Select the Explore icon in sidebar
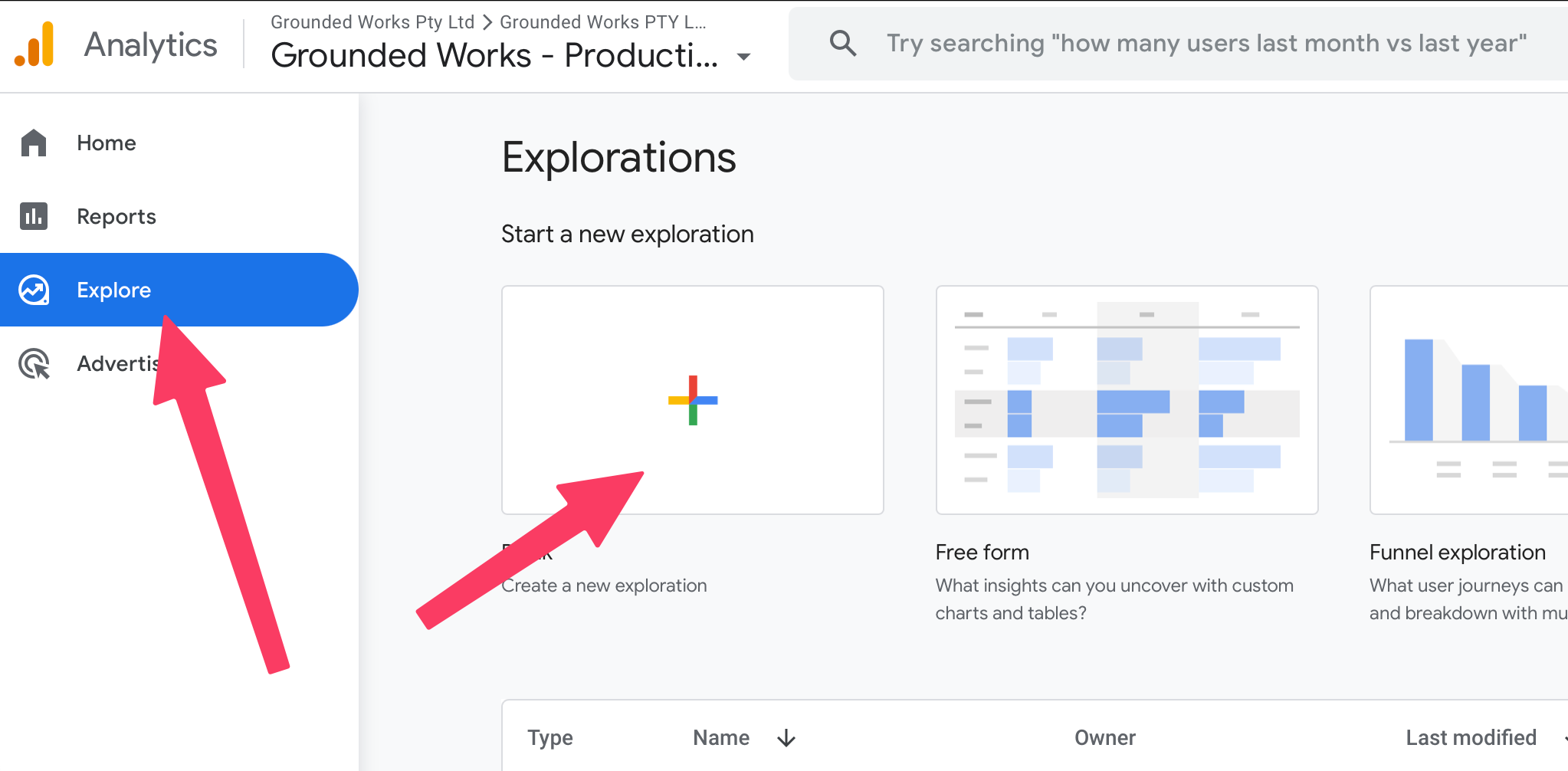The image size is (1568, 771). pos(34,290)
